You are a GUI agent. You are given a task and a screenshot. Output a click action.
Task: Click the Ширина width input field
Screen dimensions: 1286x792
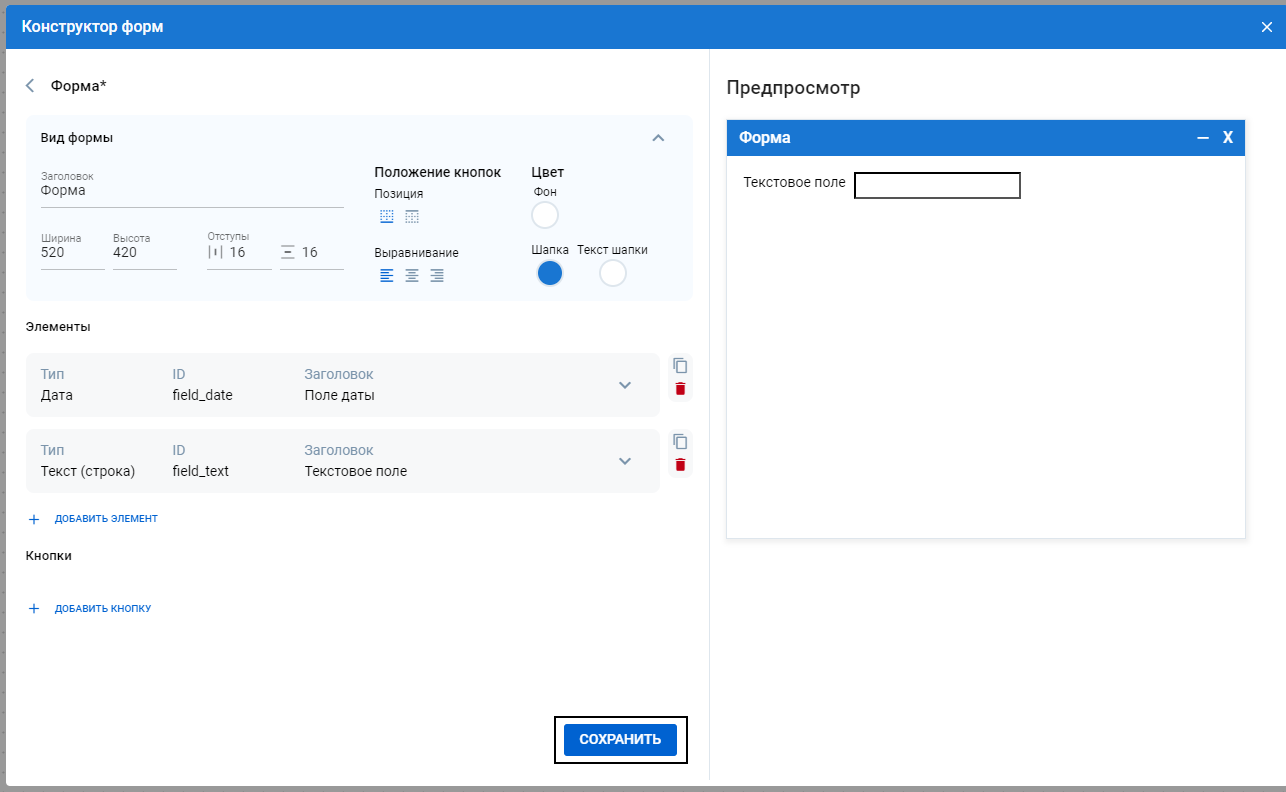point(72,253)
